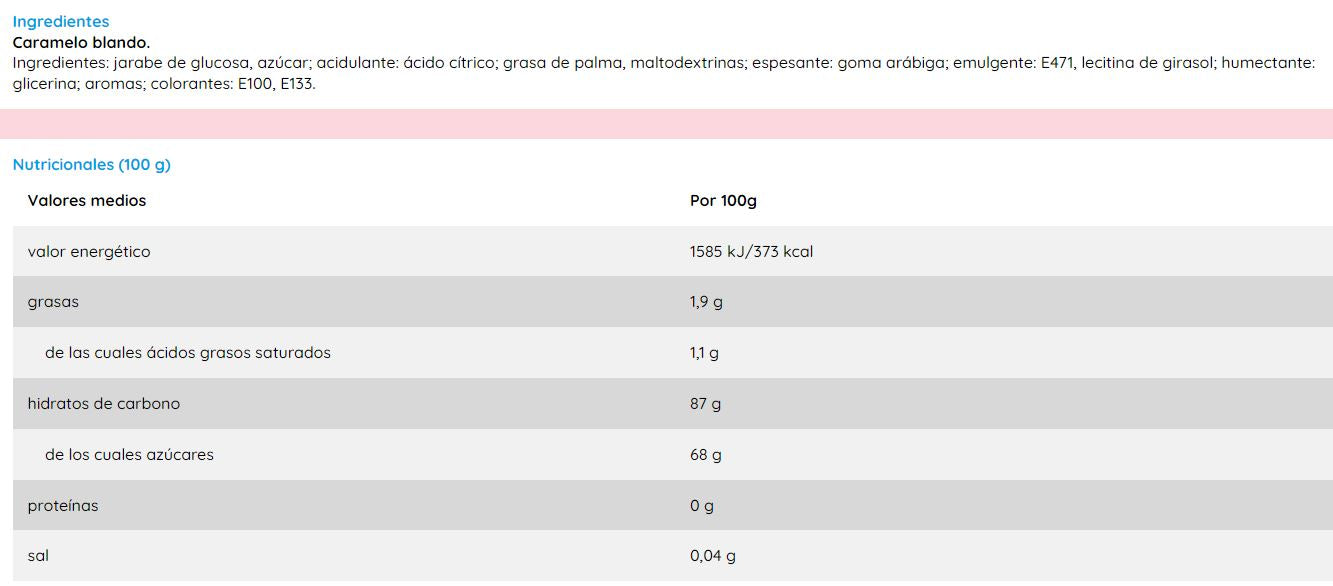This screenshot has height=586, width=1333.
Task: Select the hidratos de carbono row label
Action: click(x=104, y=404)
